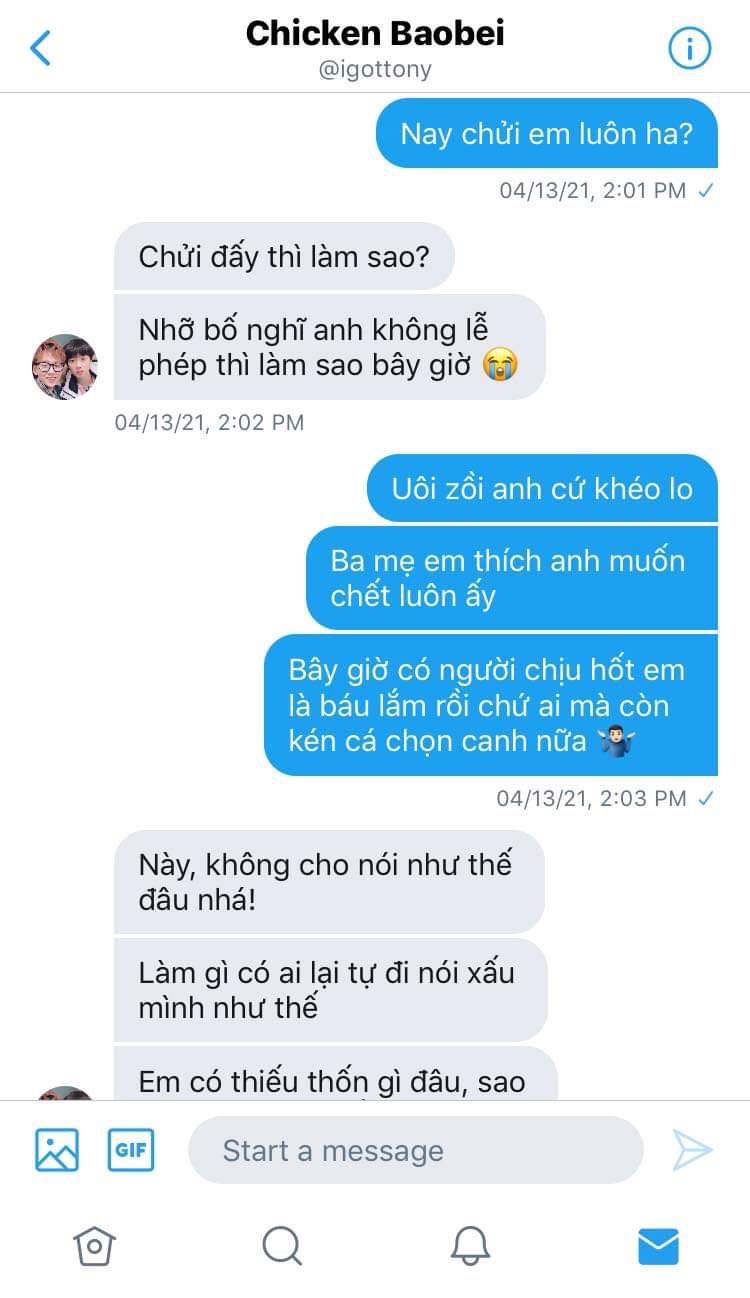Select the 'Chửi đấy thì làm sao?' message
Screen dimensions: 750x1298
point(284,257)
